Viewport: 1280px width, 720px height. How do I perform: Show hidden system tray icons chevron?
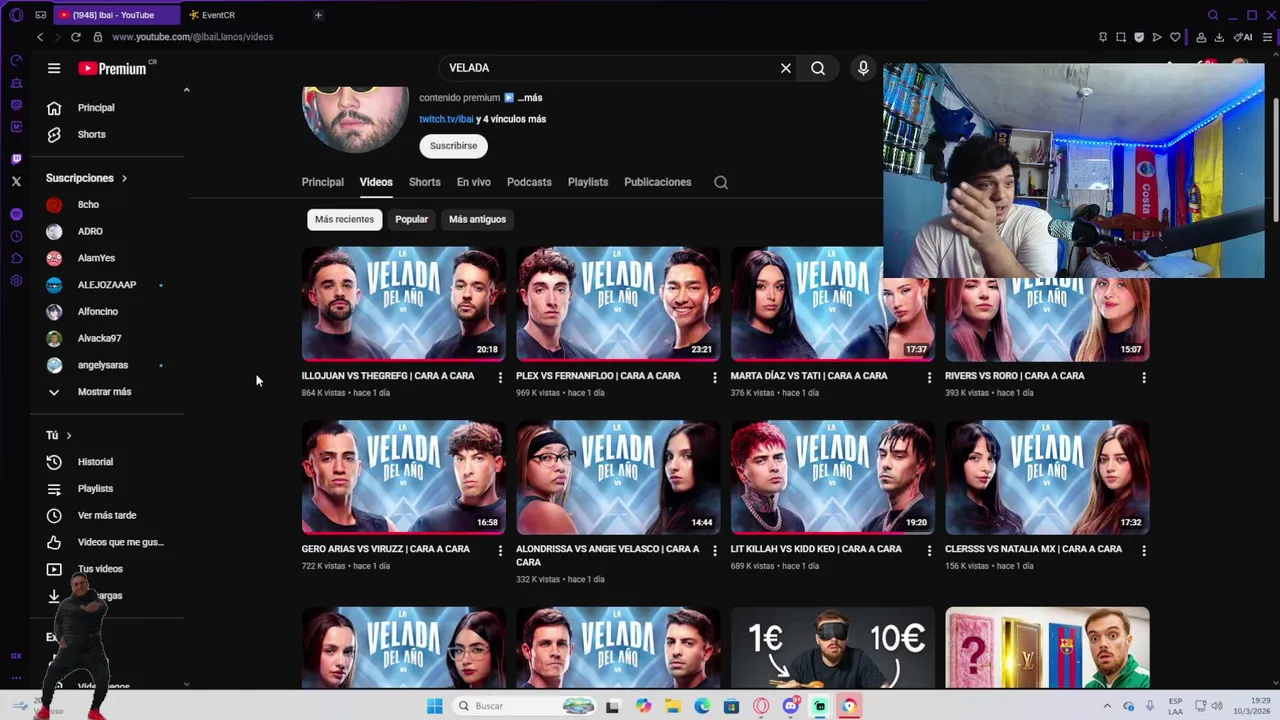point(1107,706)
